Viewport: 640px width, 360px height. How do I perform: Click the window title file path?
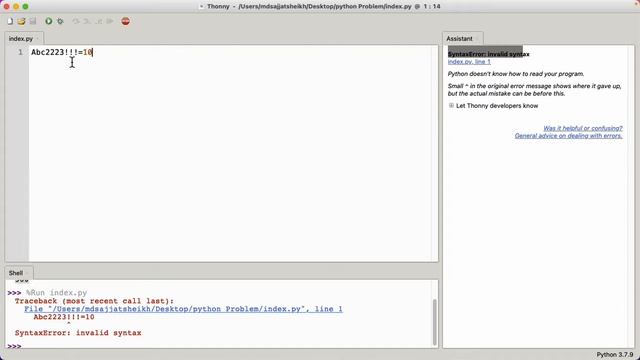pos(325,6)
